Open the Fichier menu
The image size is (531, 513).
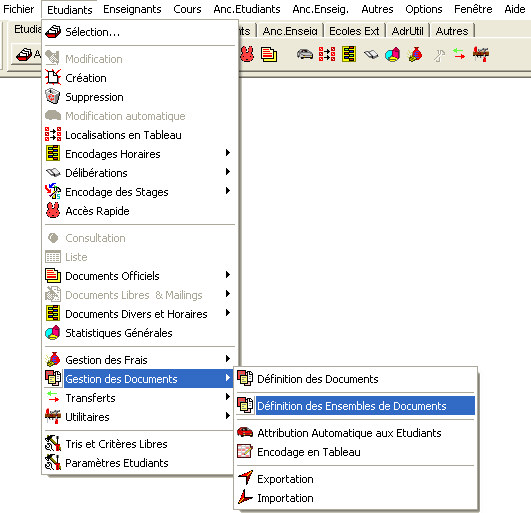coord(19,9)
